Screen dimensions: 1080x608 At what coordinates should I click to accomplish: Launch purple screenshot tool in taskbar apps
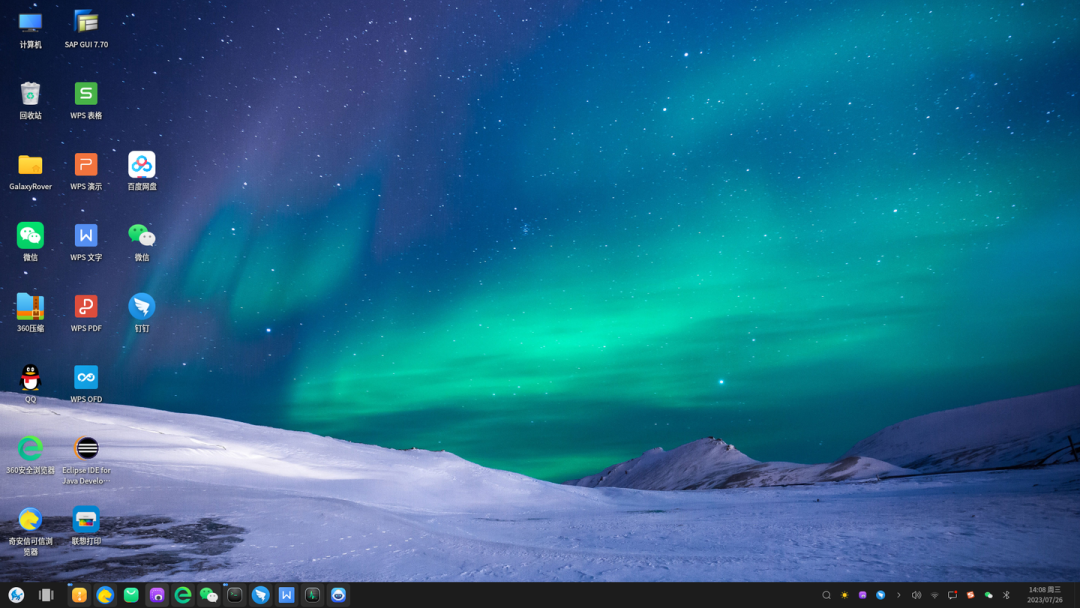click(157, 595)
